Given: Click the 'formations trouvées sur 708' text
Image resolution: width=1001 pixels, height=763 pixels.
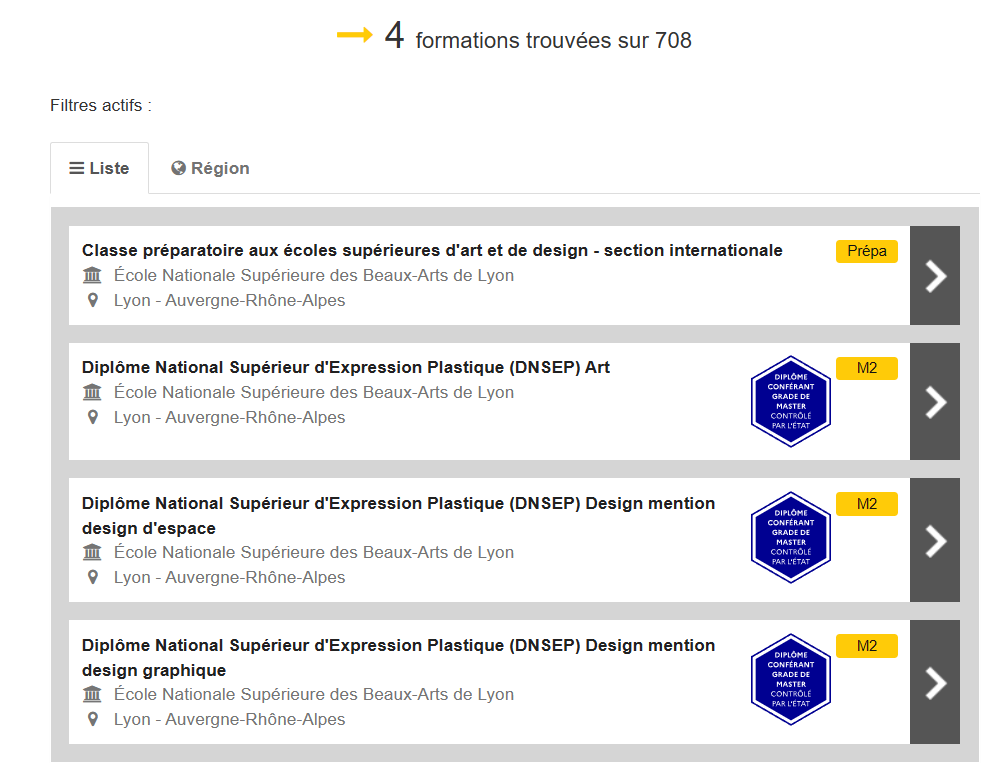Looking at the screenshot, I should [x=553, y=40].
